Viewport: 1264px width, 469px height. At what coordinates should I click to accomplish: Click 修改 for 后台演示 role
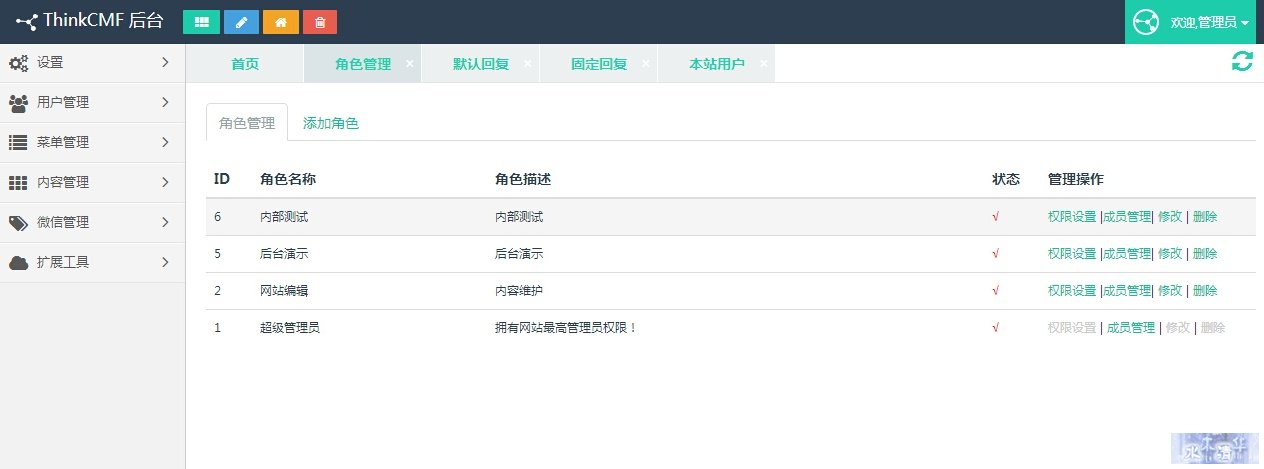click(1170, 253)
